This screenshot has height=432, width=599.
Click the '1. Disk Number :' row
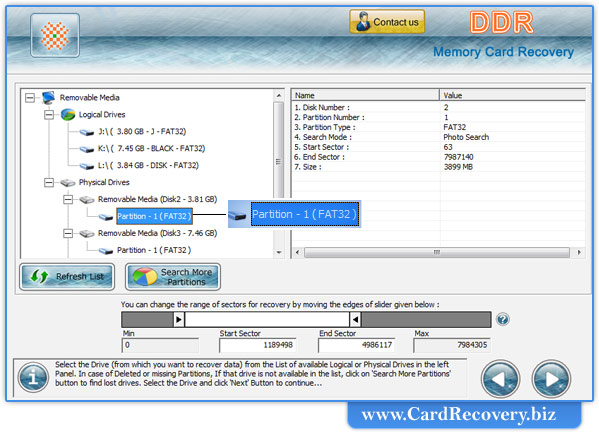(x=439, y=107)
